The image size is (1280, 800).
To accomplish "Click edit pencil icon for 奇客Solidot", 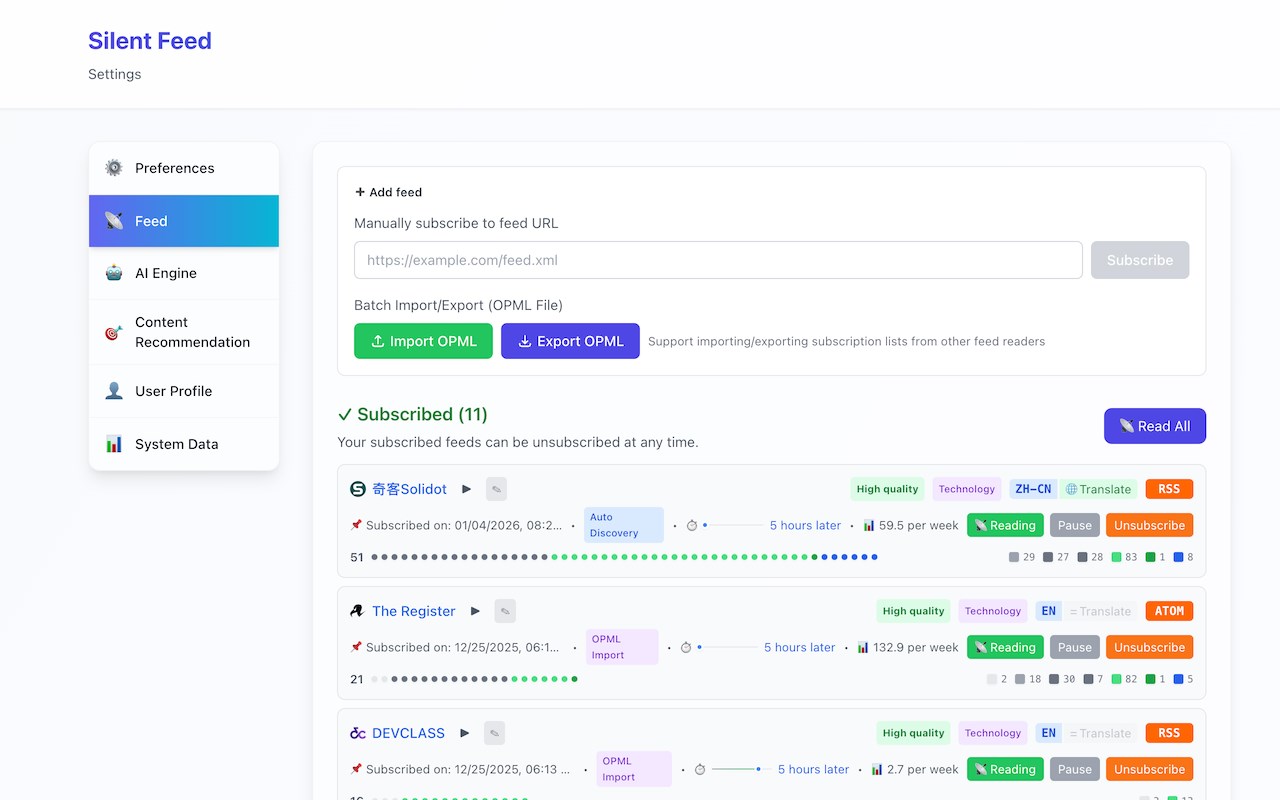I will (x=496, y=489).
